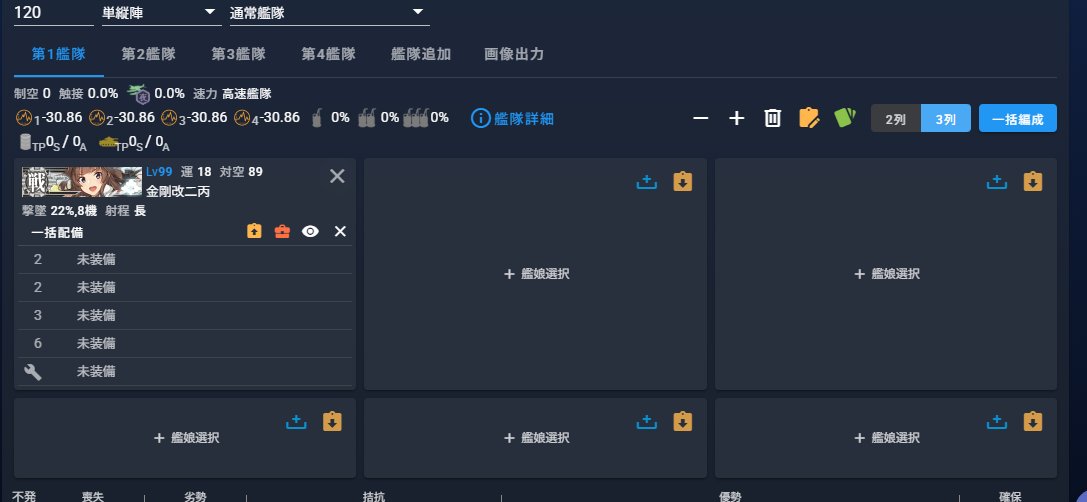Click the 撃墜 22%,8機 stat text
This screenshot has height=502, width=1087.
[x=61, y=211]
